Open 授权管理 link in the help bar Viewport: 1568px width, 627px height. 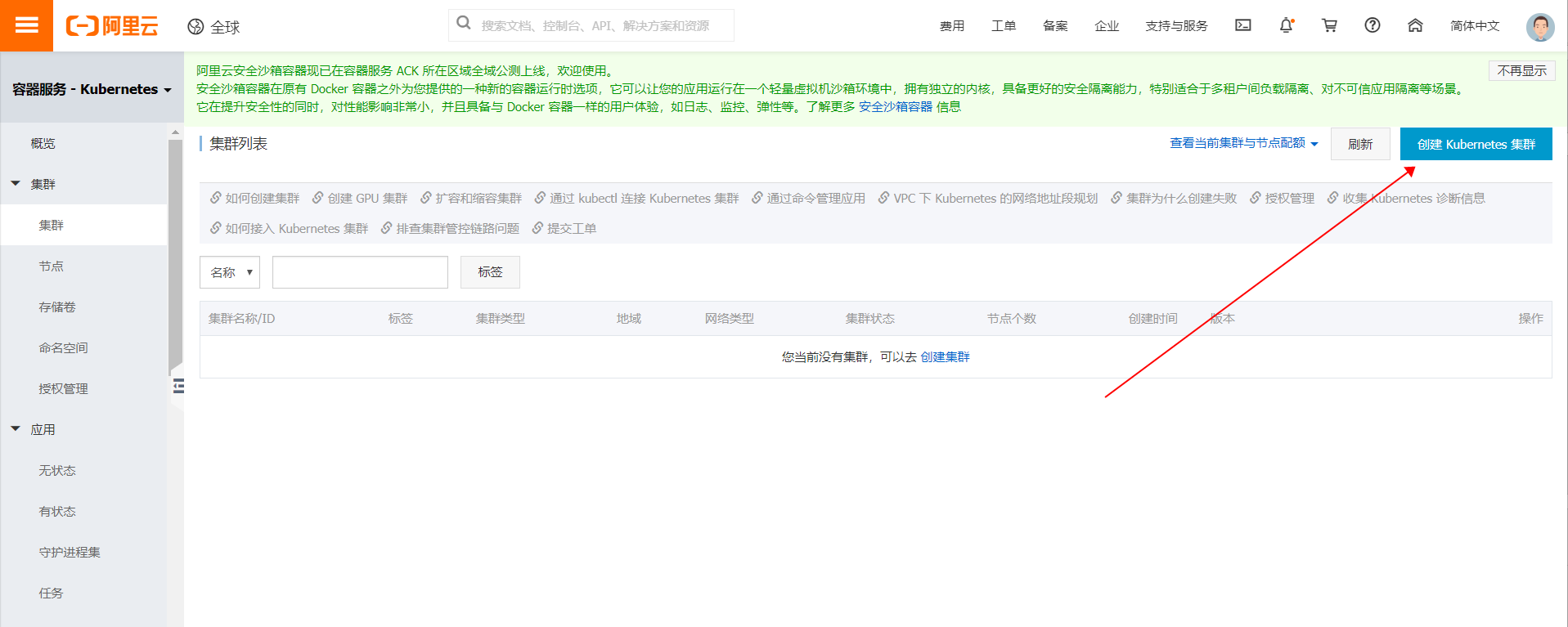point(1282,198)
